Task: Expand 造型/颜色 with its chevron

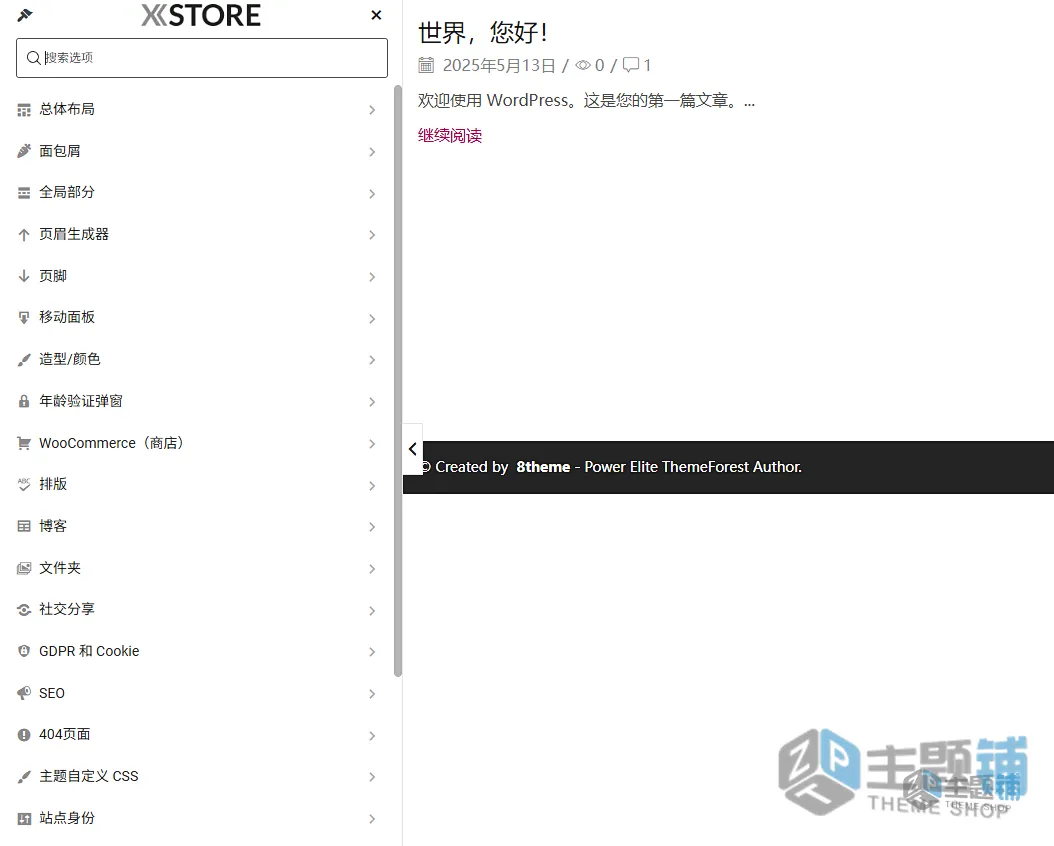Action: pos(372,360)
